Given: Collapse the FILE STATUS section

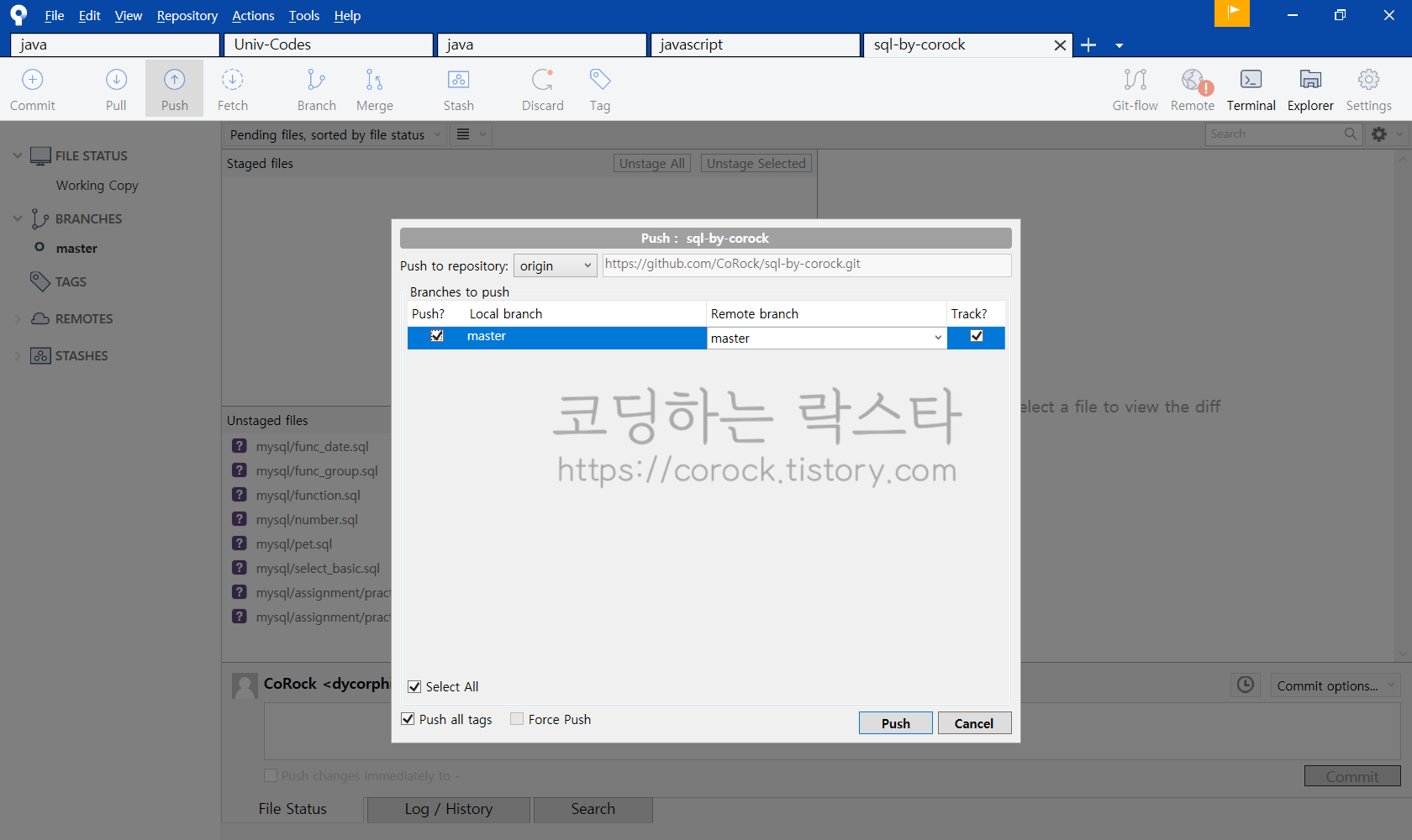Looking at the screenshot, I should coord(18,155).
